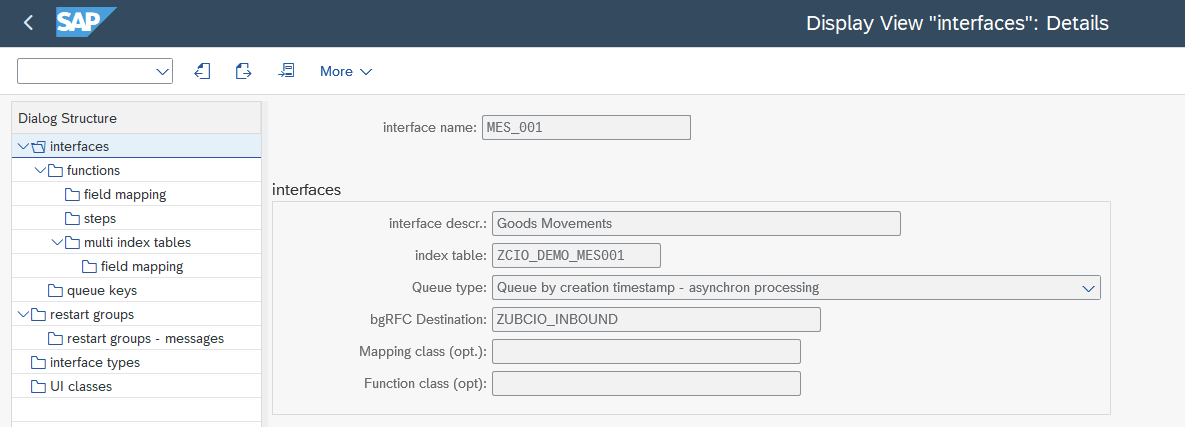This screenshot has height=427, width=1185.
Task: Open restart groups - messages item
Action: (145, 339)
